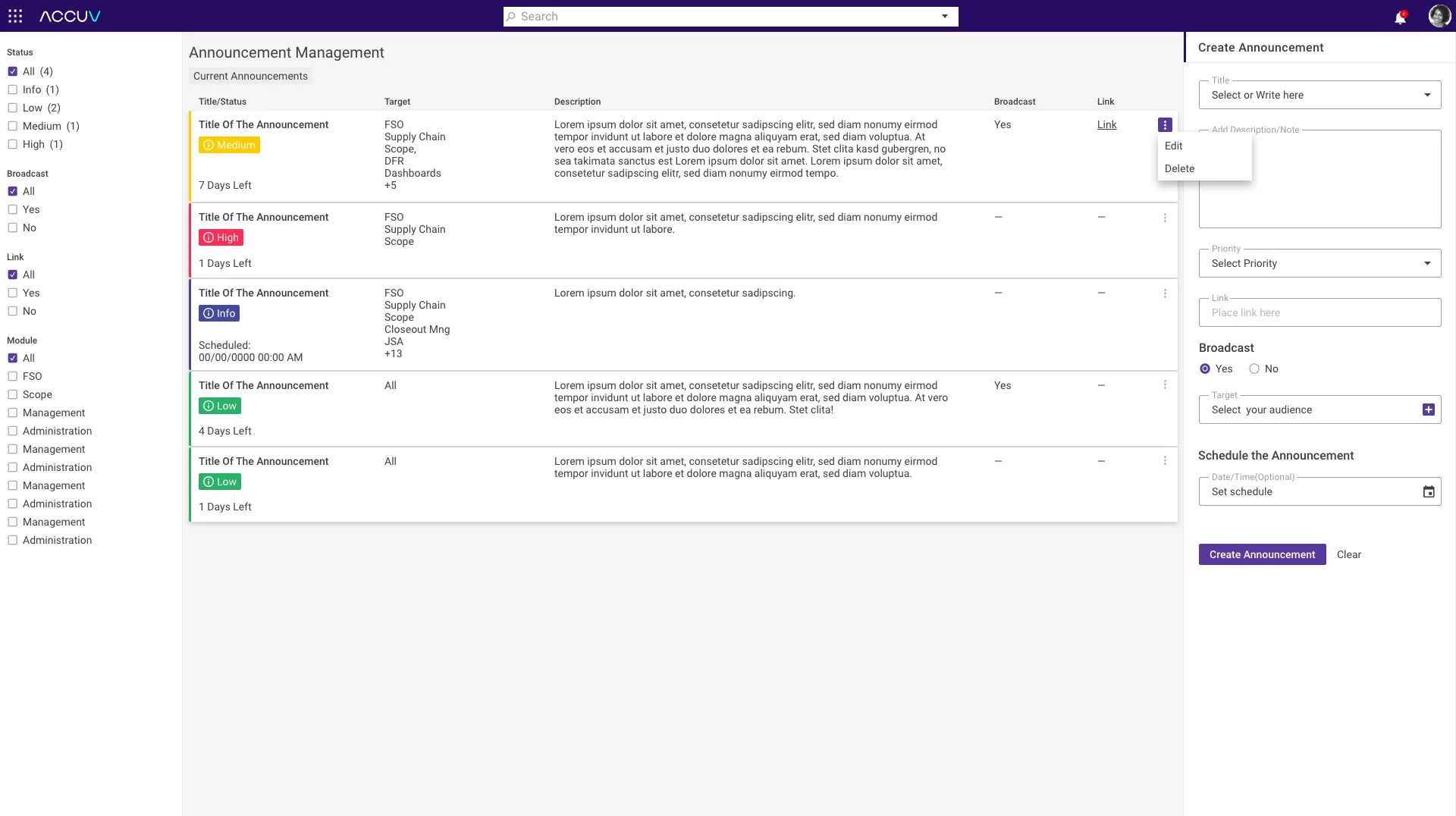
Task: Open the schedule calendar icon
Action: click(1429, 491)
